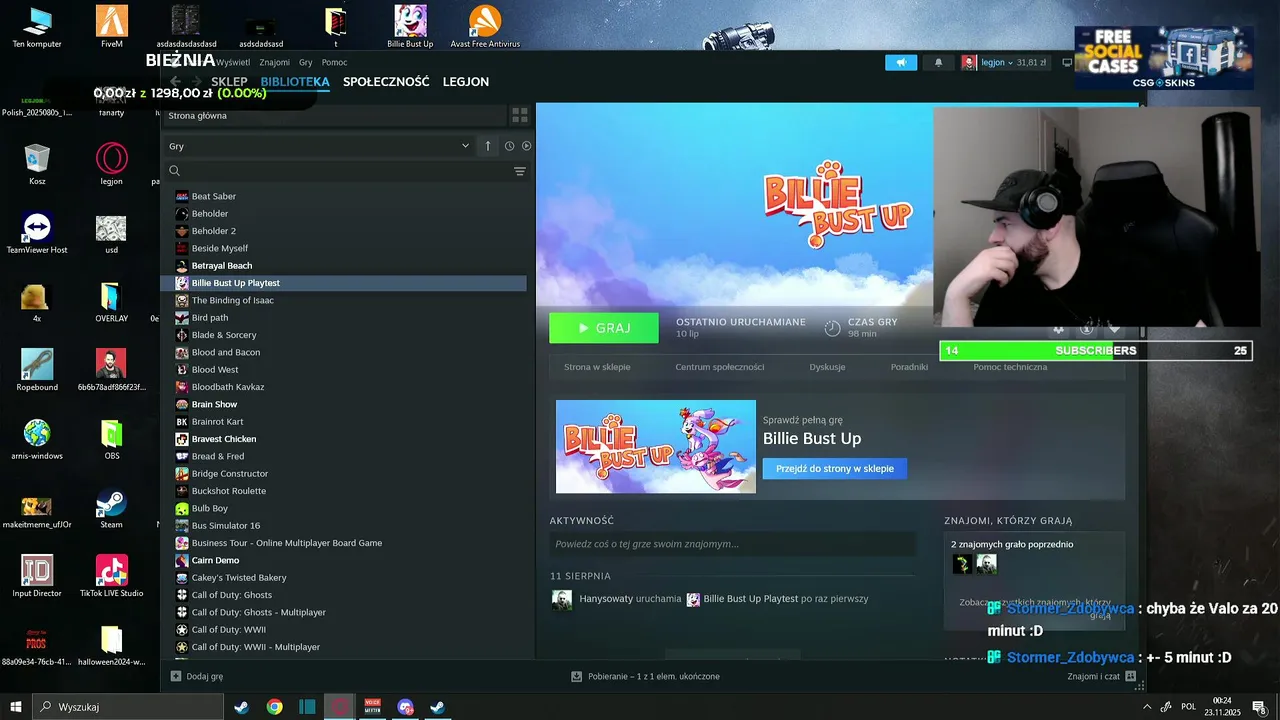
Task: Open the notifications bell
Action: [938, 62]
